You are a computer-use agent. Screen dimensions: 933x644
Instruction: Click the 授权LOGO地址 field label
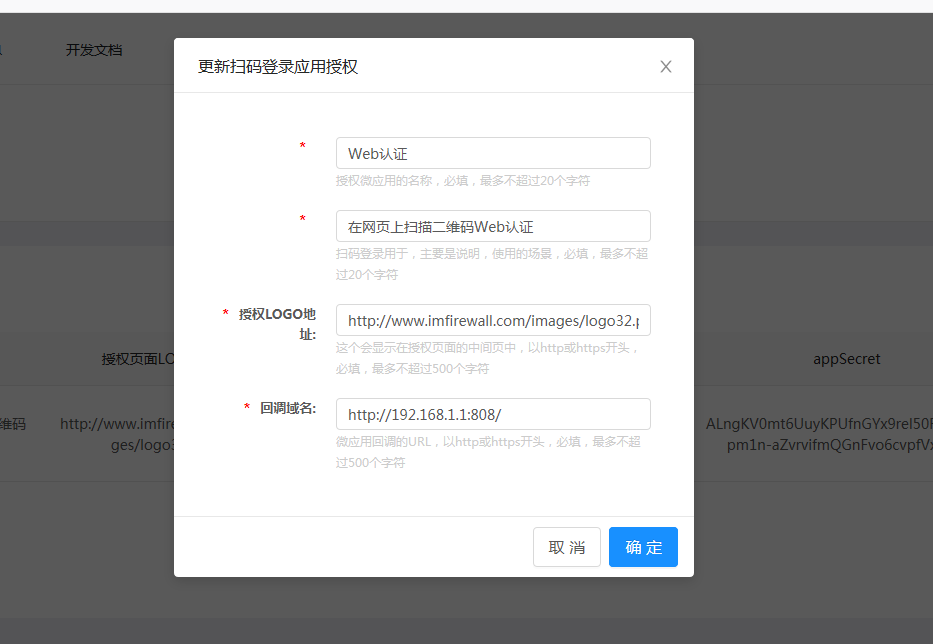pyautogui.click(x=277, y=323)
